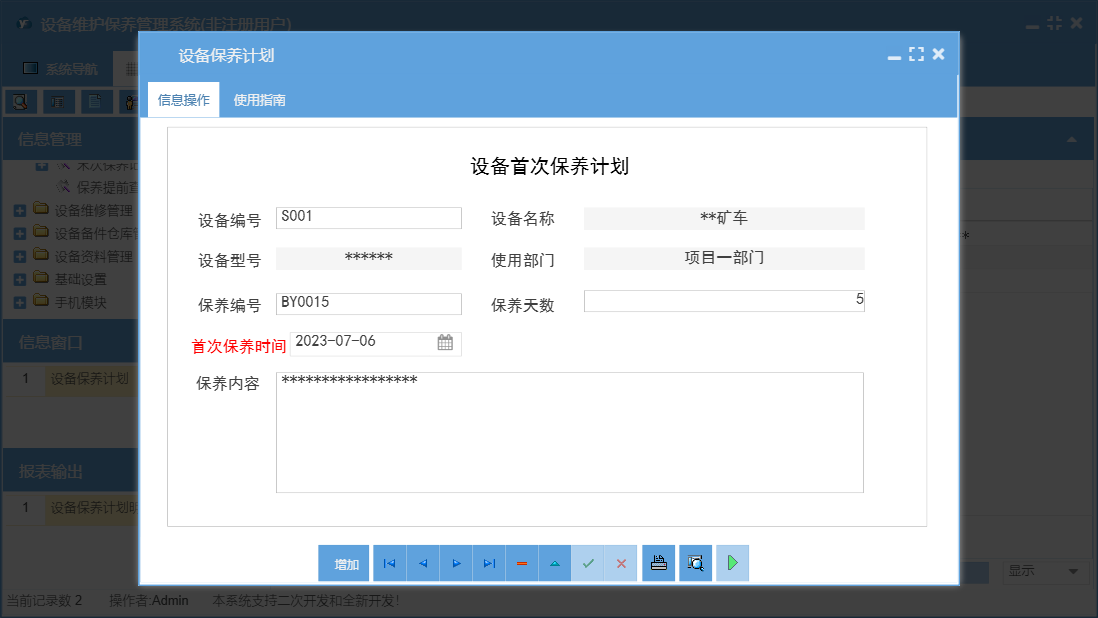Confirm changes with the green check icon
This screenshot has height=618, width=1098.
588,563
